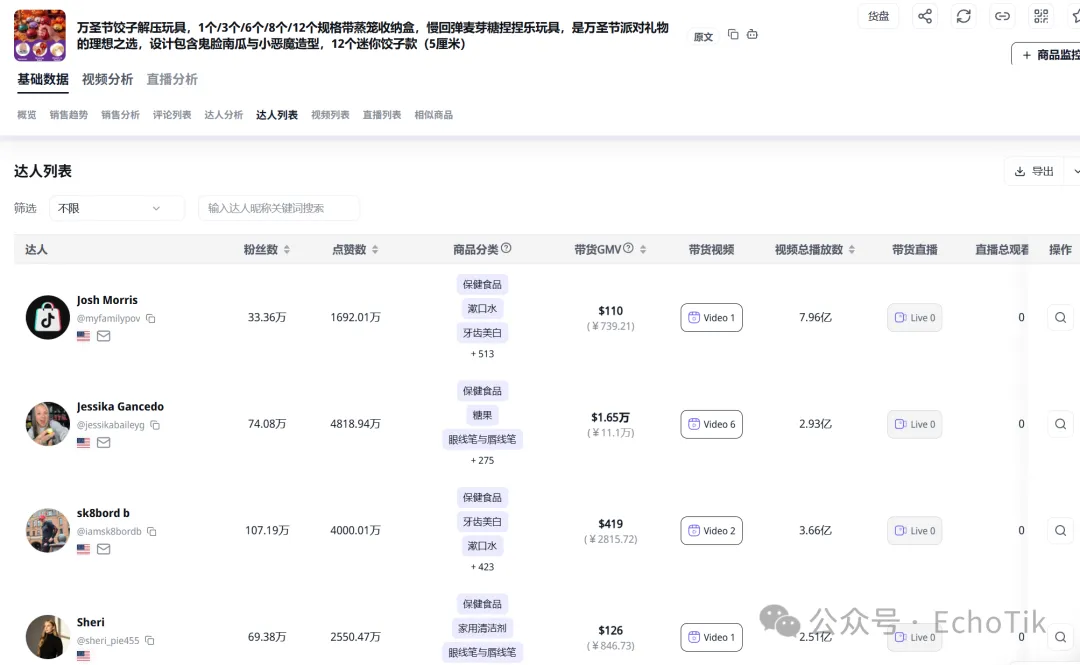The height and width of the screenshot is (665, 1080).
Task: Open the 销售趋势 sub-tab
Action: click(x=69, y=115)
